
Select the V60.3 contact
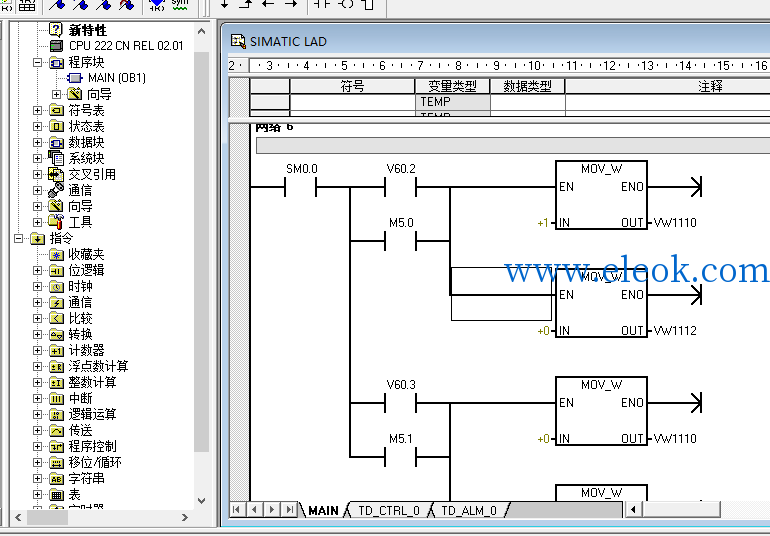pos(400,403)
